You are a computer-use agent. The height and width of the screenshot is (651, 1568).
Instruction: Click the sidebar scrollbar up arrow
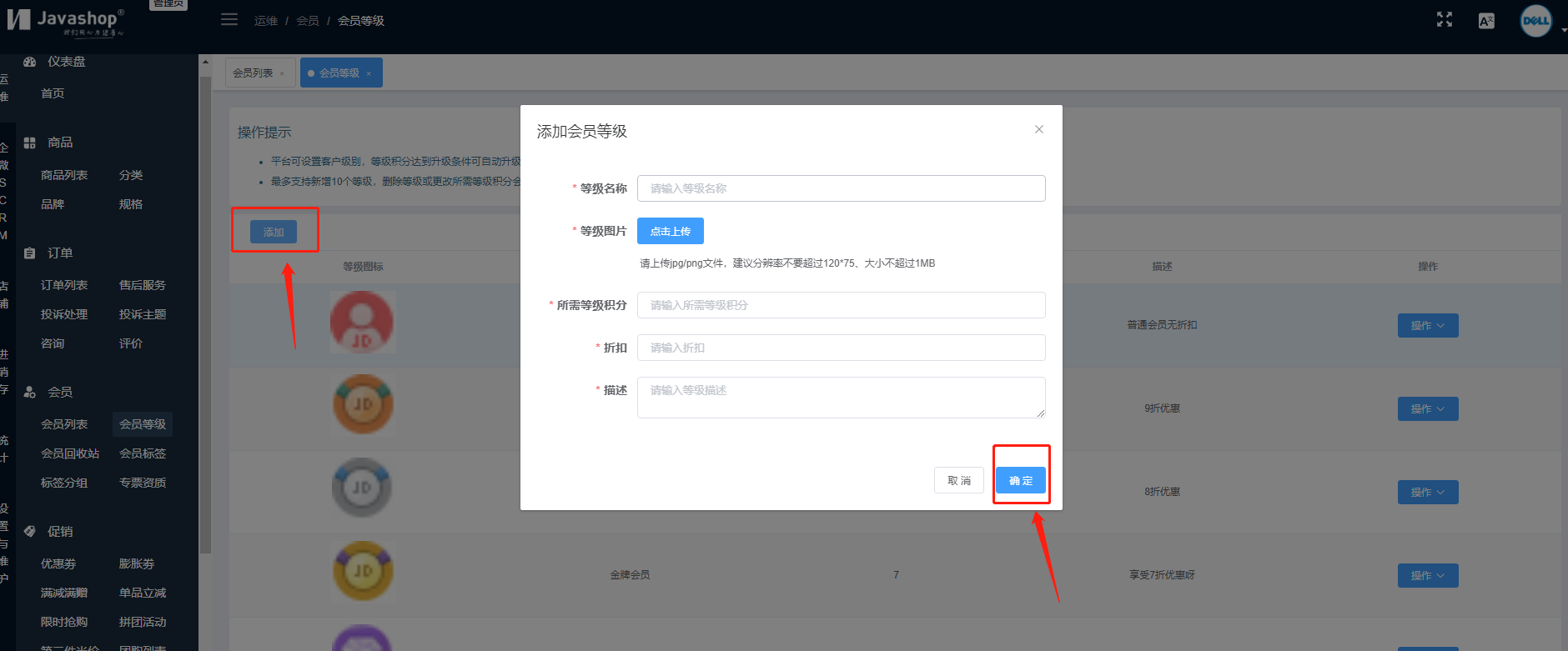205,62
